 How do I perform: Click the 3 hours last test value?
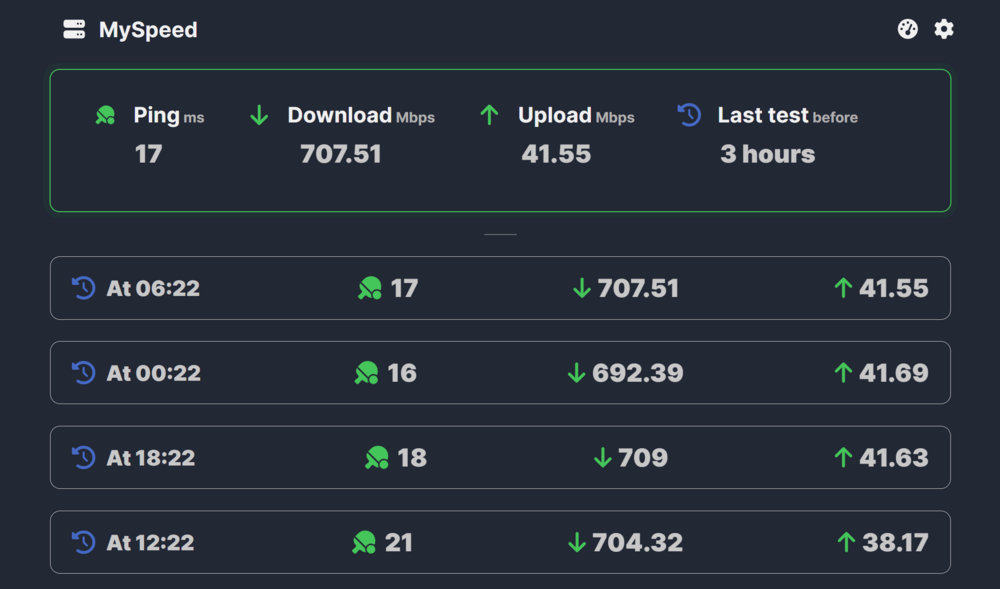tap(768, 154)
